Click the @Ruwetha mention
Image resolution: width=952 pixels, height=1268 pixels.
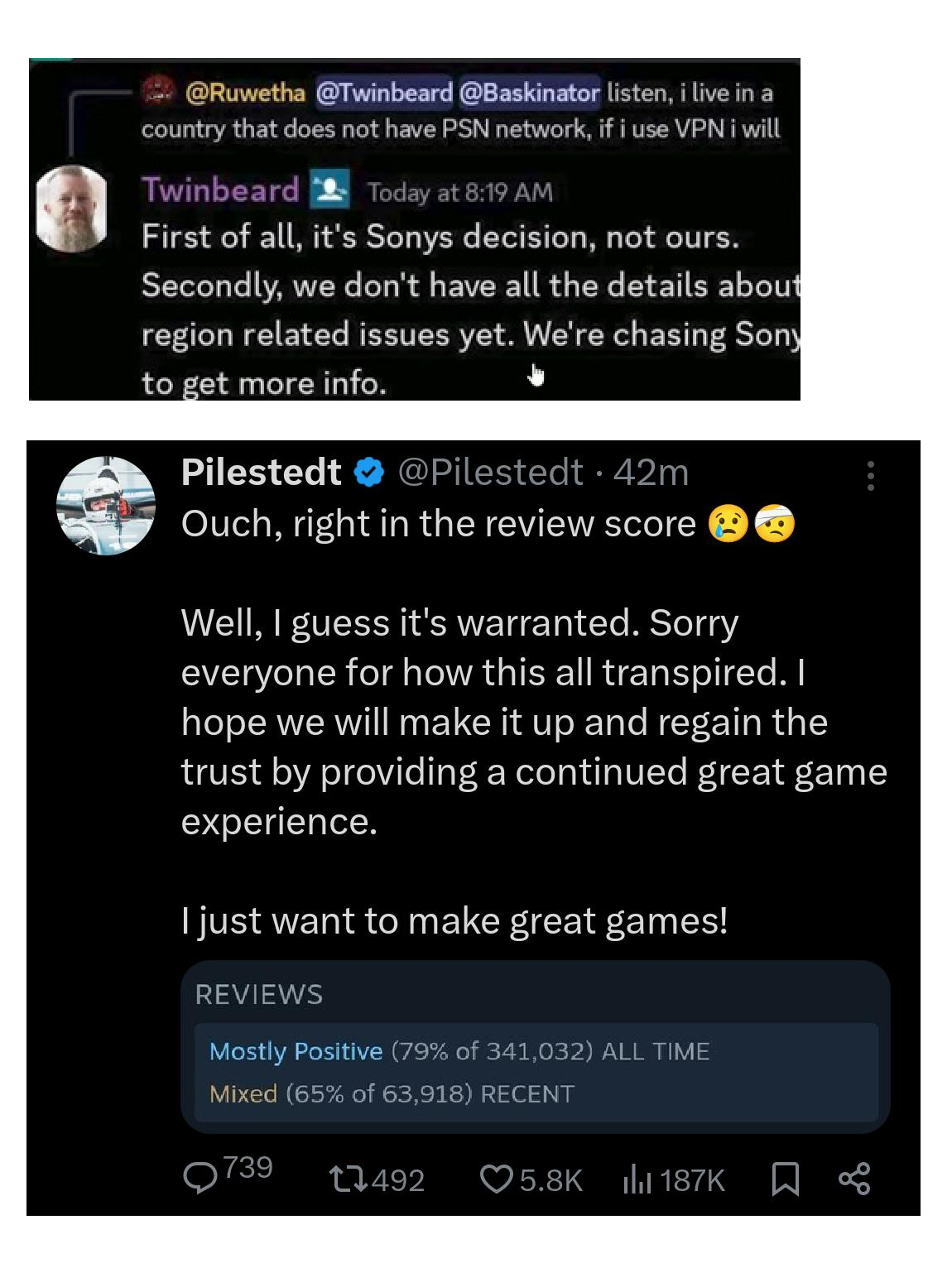click(245, 93)
